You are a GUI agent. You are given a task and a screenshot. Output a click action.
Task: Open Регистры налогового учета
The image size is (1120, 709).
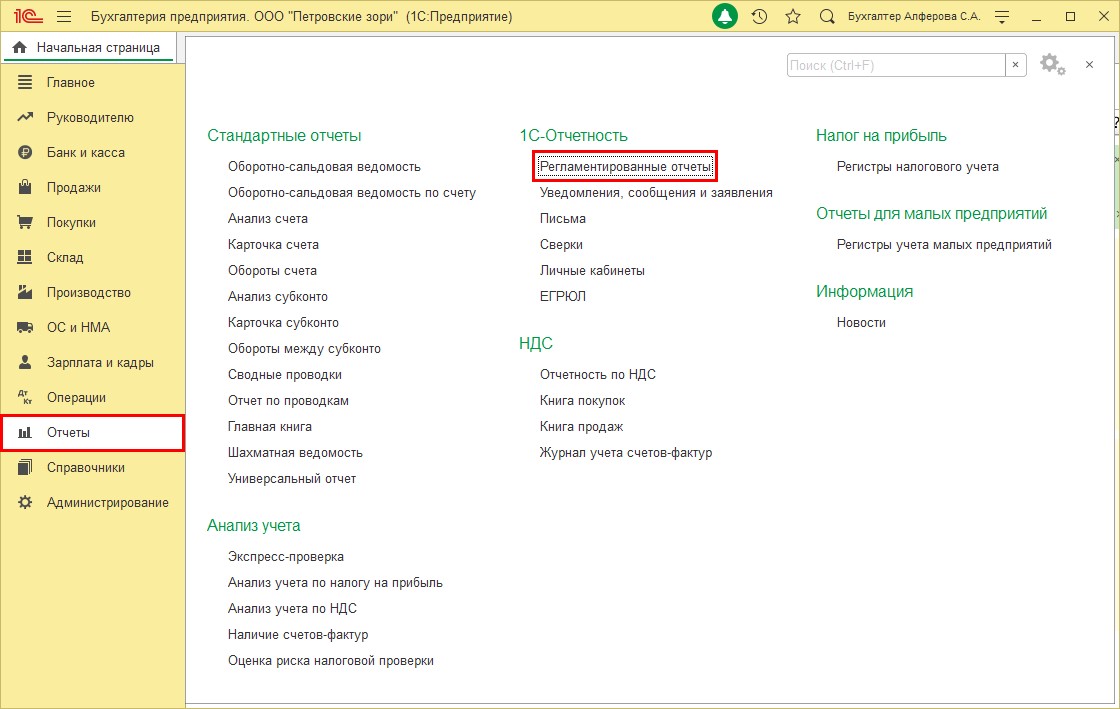tap(917, 166)
